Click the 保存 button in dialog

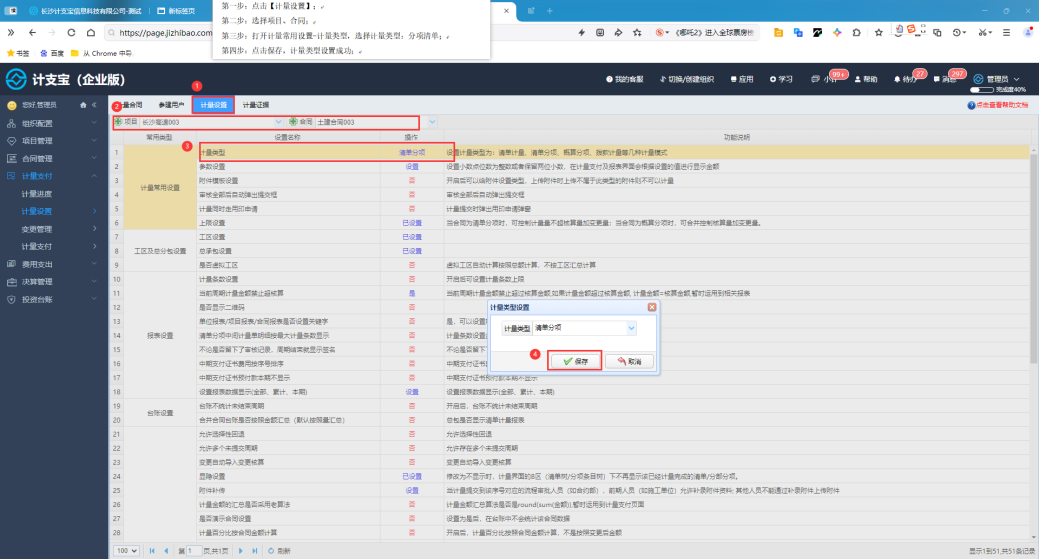575,361
